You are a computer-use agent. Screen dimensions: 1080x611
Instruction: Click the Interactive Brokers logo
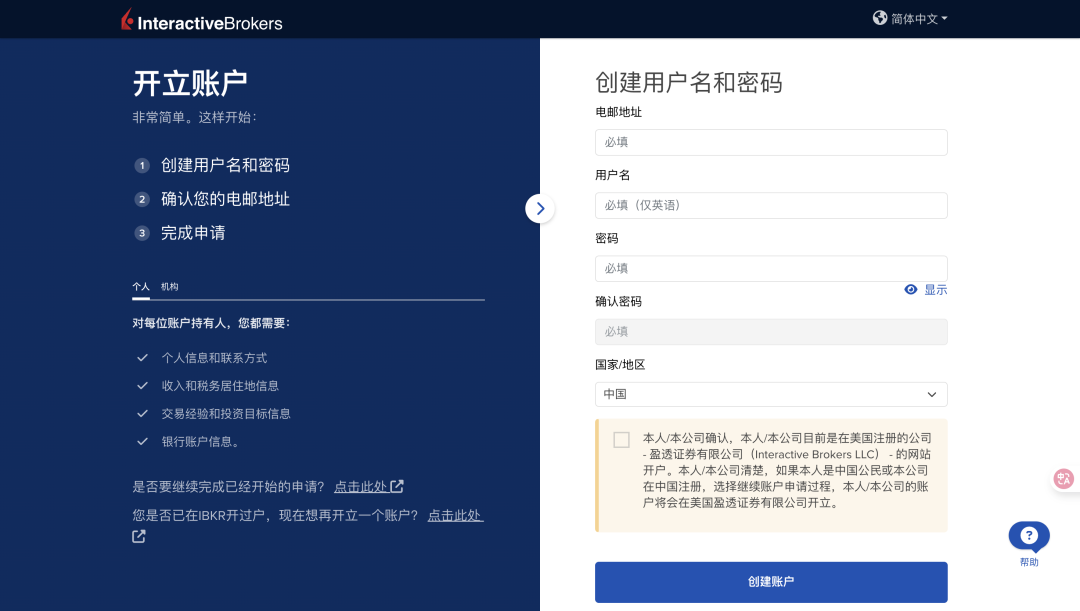(x=202, y=20)
